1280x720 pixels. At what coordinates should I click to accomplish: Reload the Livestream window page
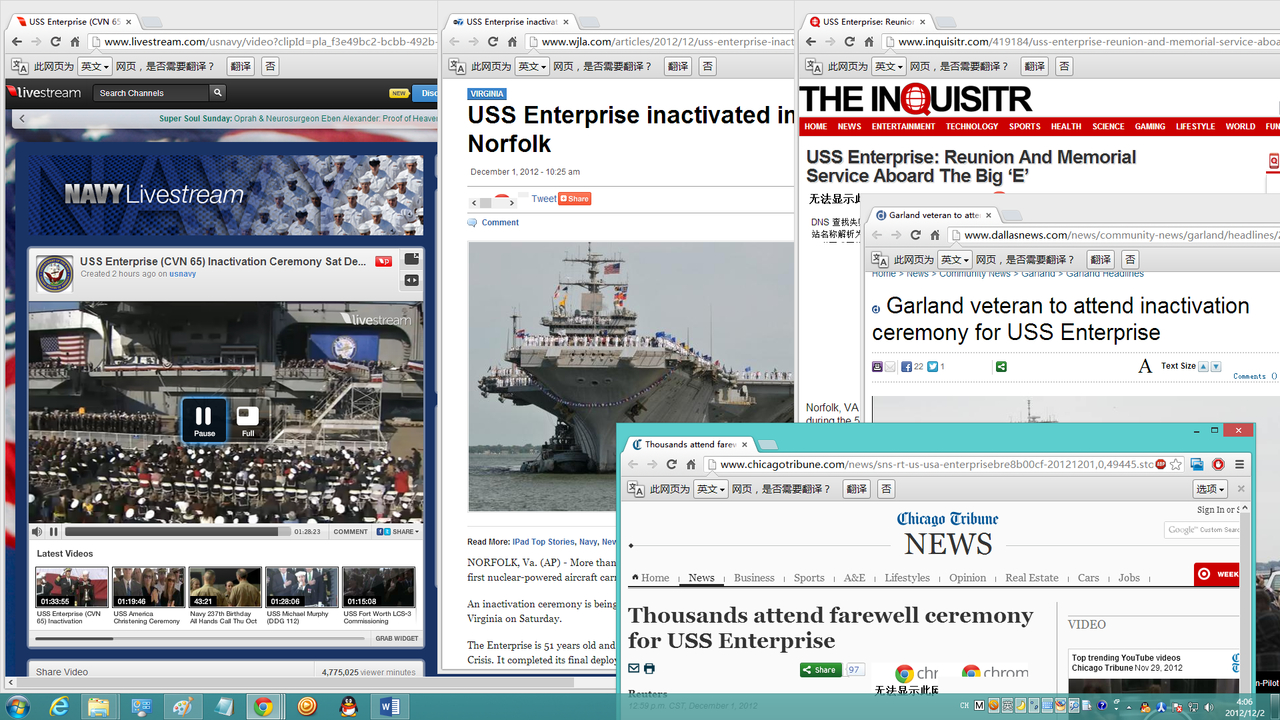56,42
